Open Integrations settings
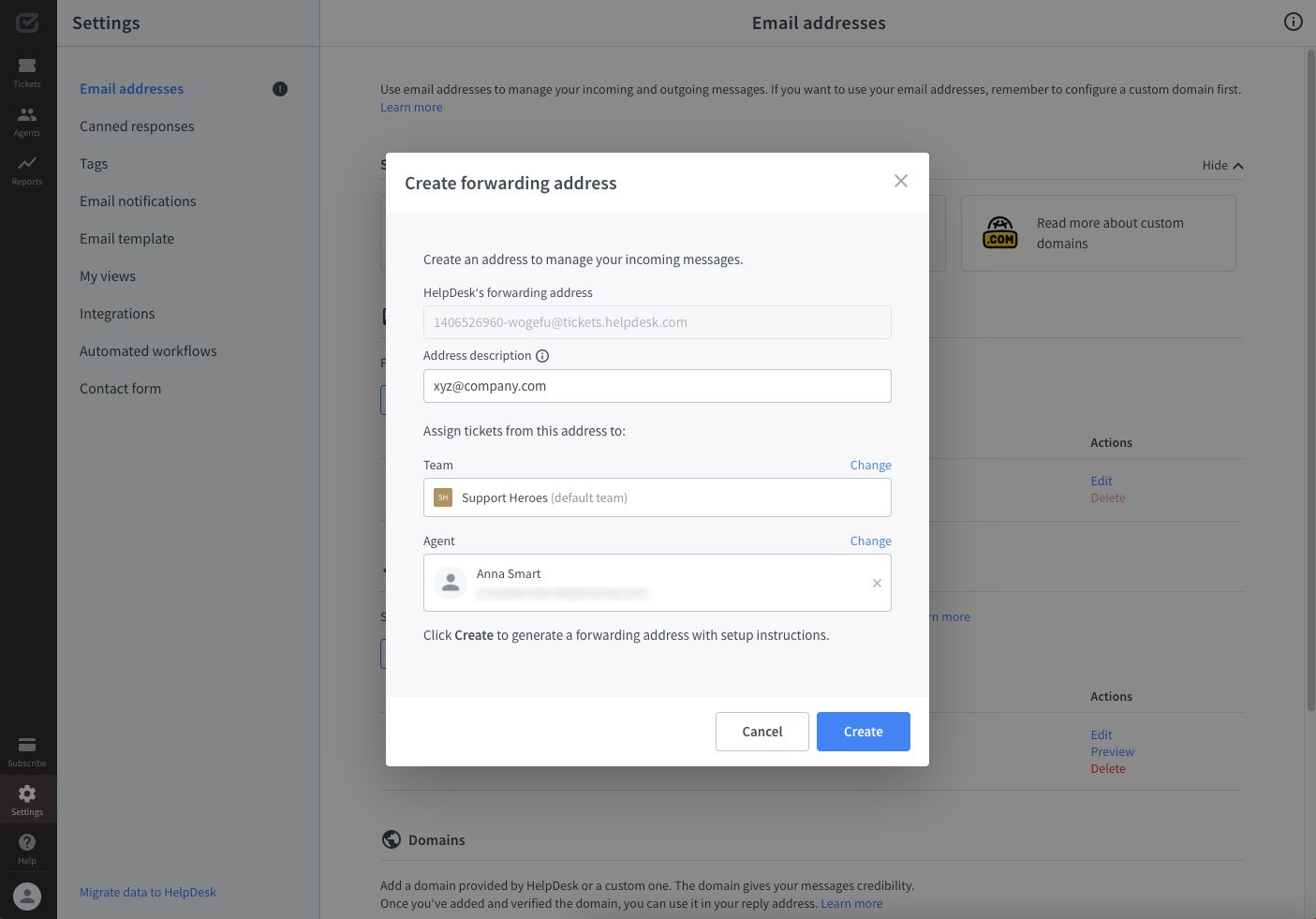1316x919 pixels. [117, 314]
